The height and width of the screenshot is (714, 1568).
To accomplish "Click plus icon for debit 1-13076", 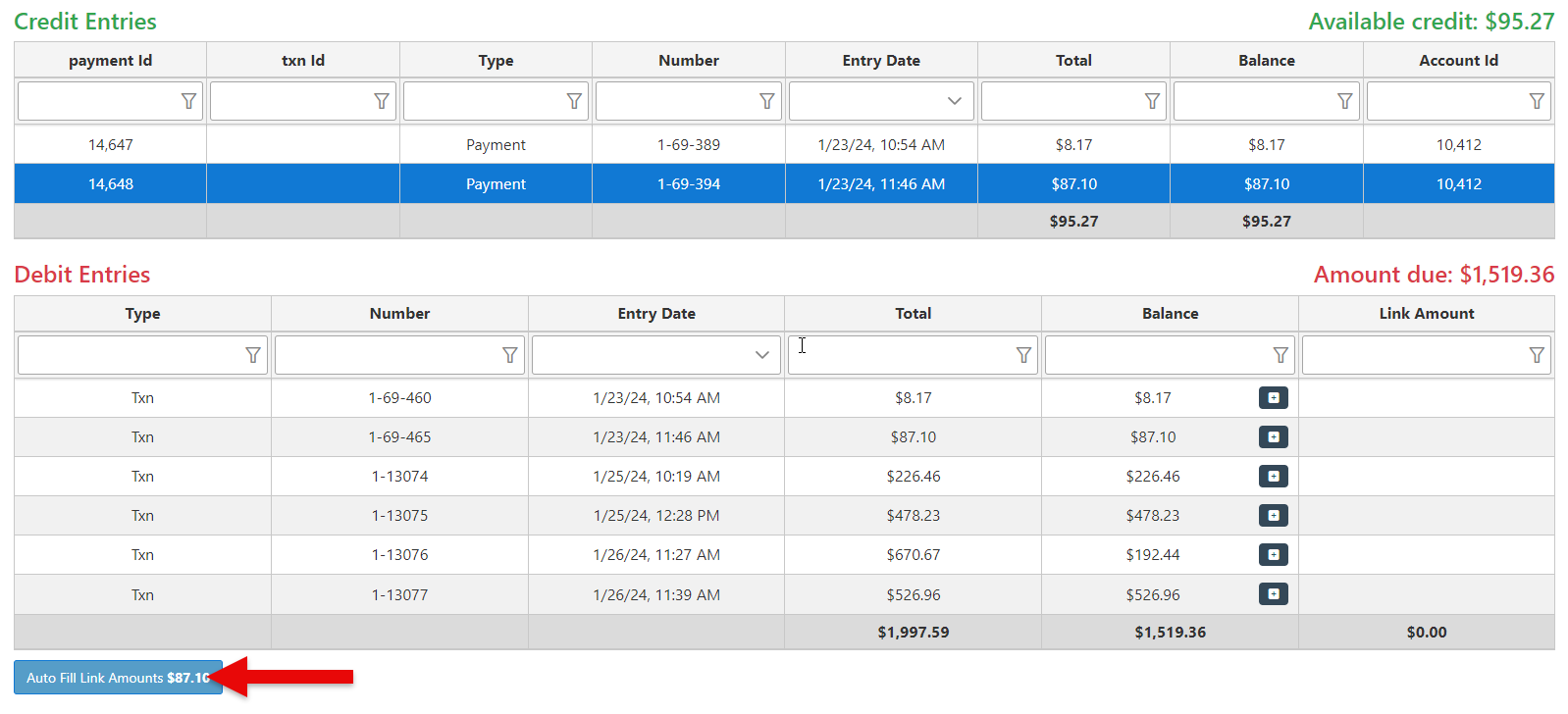I will tap(1273, 555).
